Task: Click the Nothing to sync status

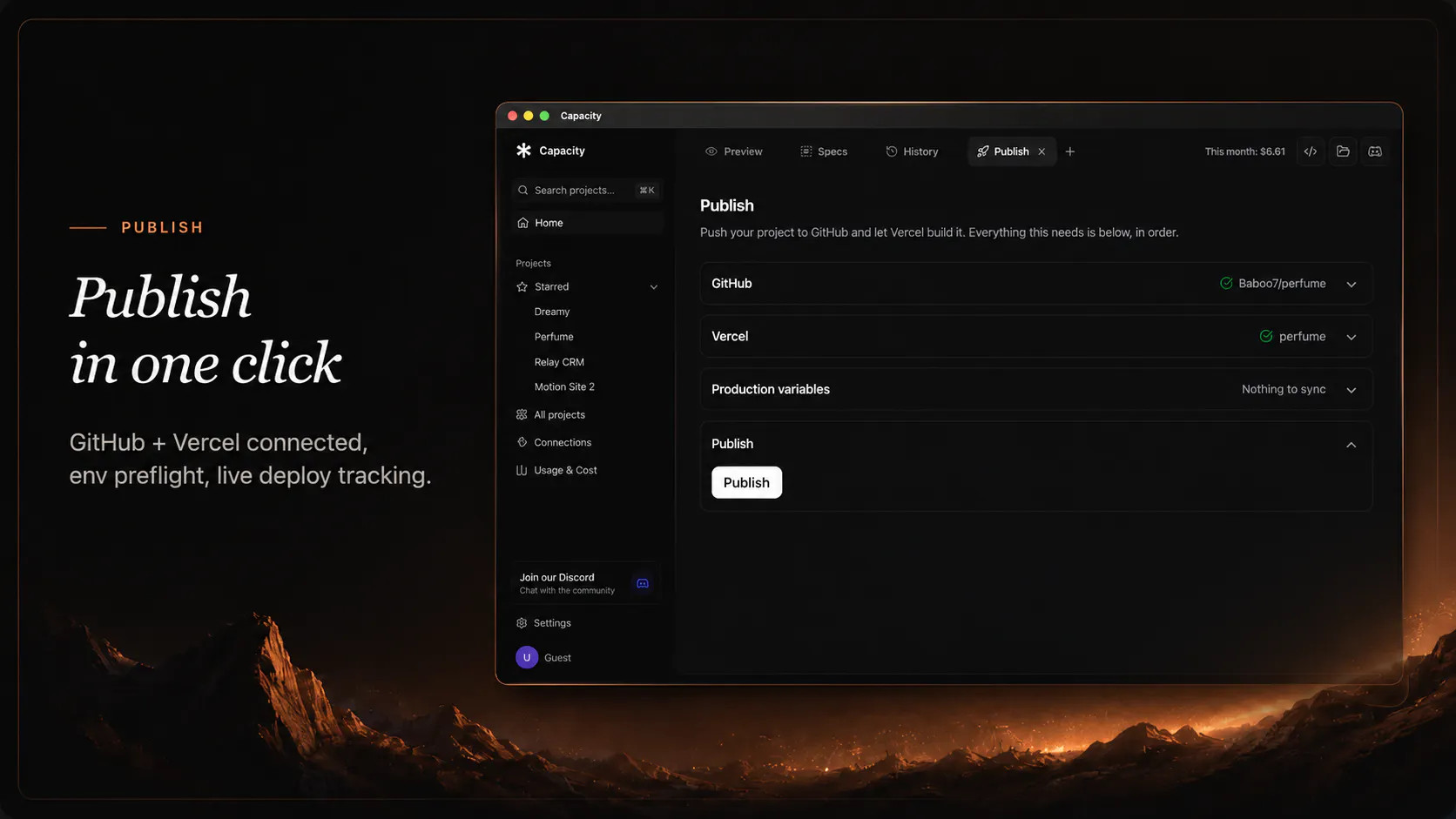Action: [x=1284, y=389]
